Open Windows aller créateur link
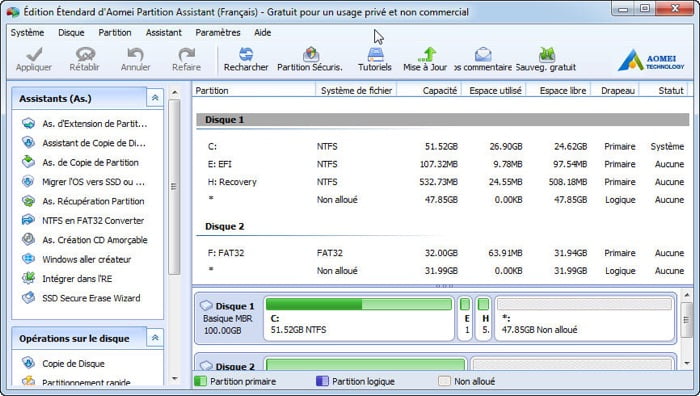700x396 pixels. click(87, 259)
